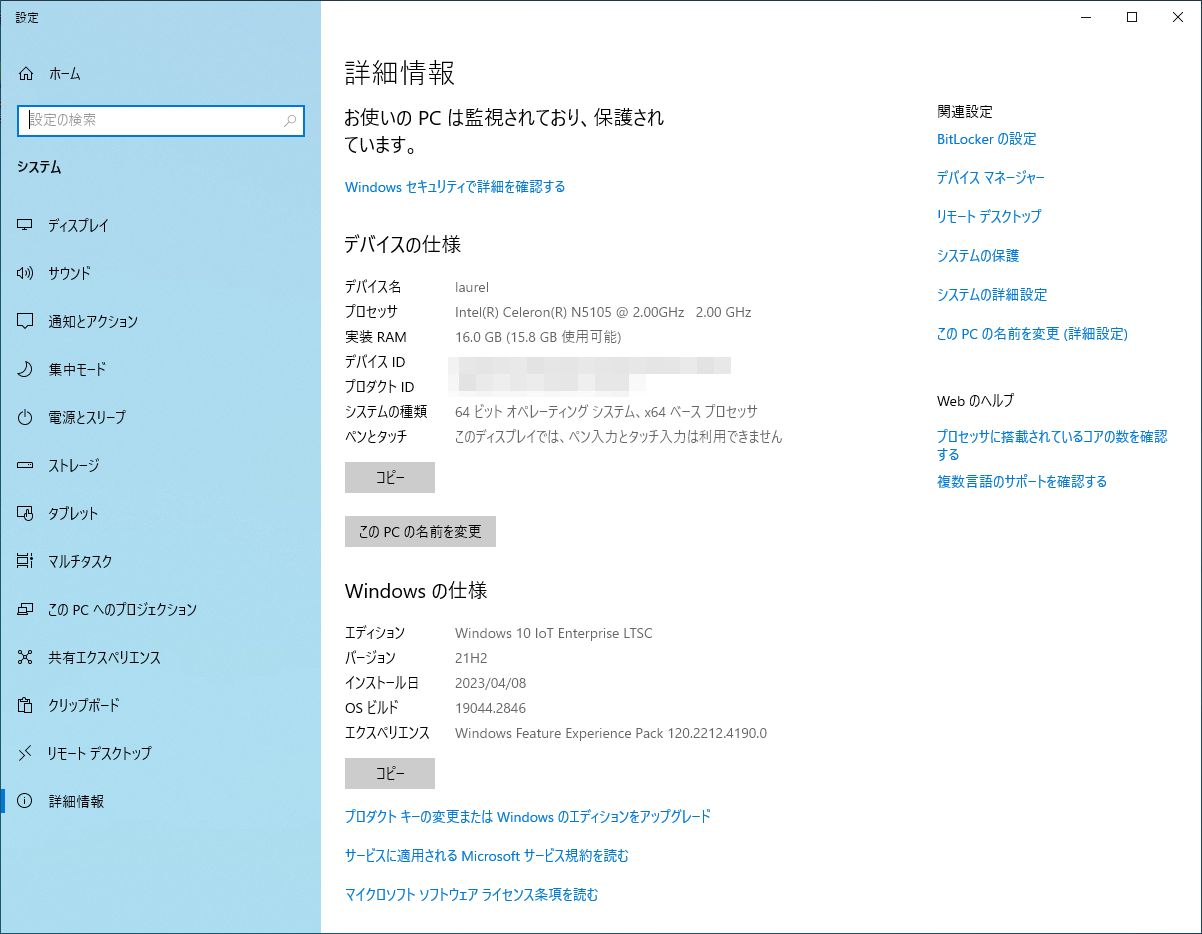Open クリップボード settings page

(160, 706)
